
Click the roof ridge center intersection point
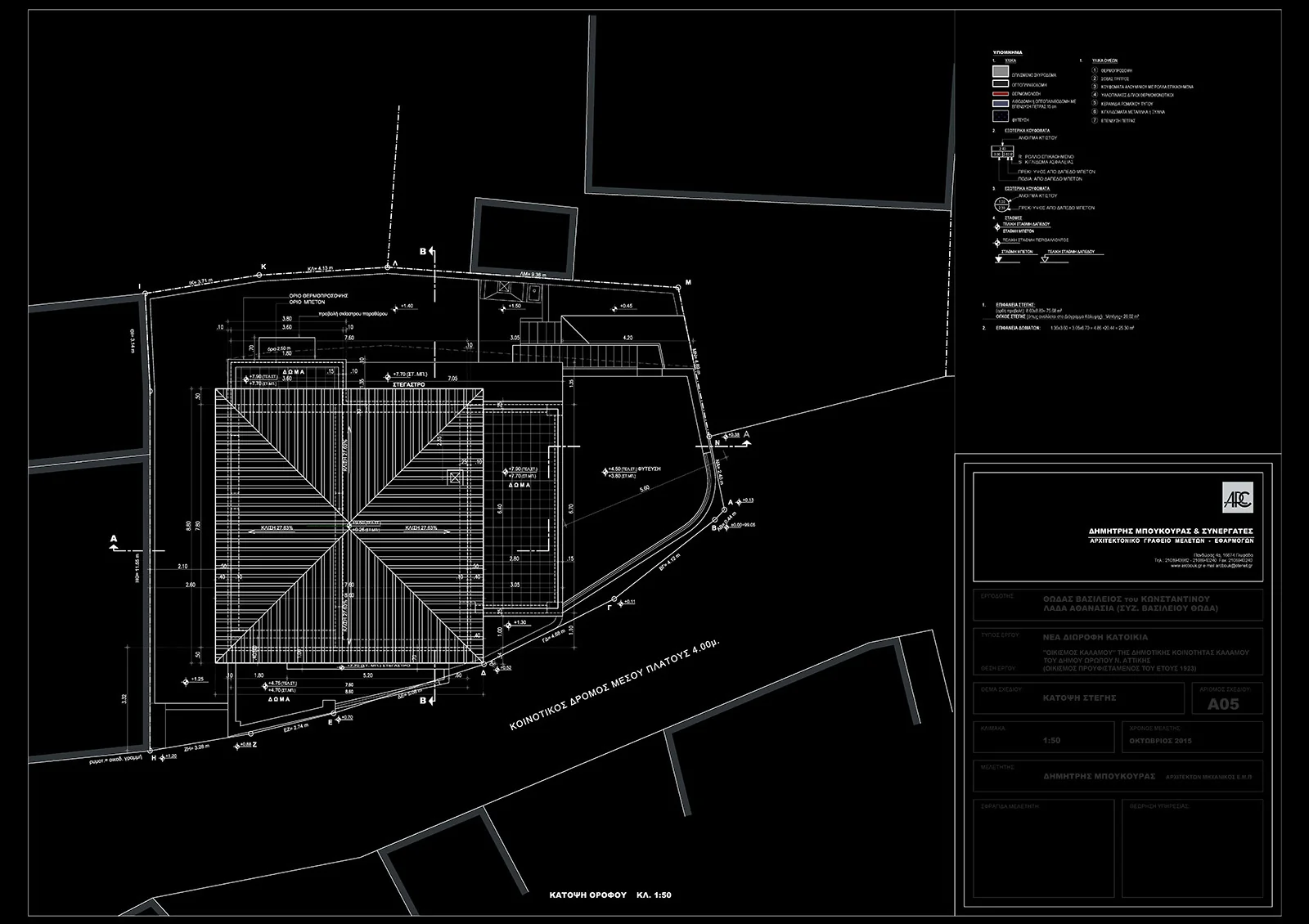(x=348, y=525)
